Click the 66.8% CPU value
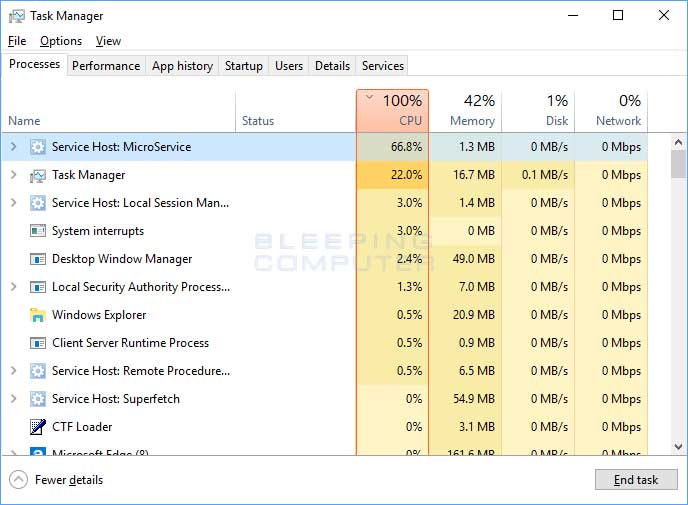 tap(406, 147)
